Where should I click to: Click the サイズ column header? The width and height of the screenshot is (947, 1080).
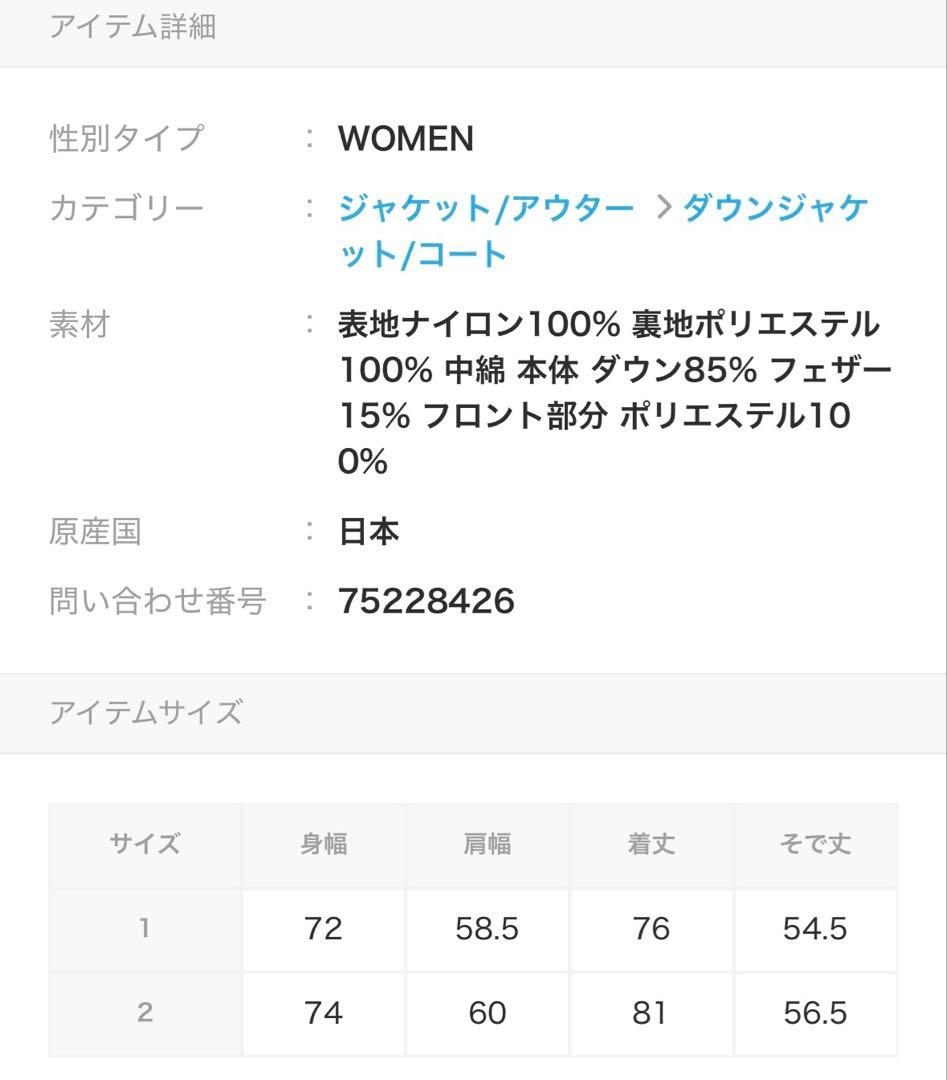click(x=145, y=845)
